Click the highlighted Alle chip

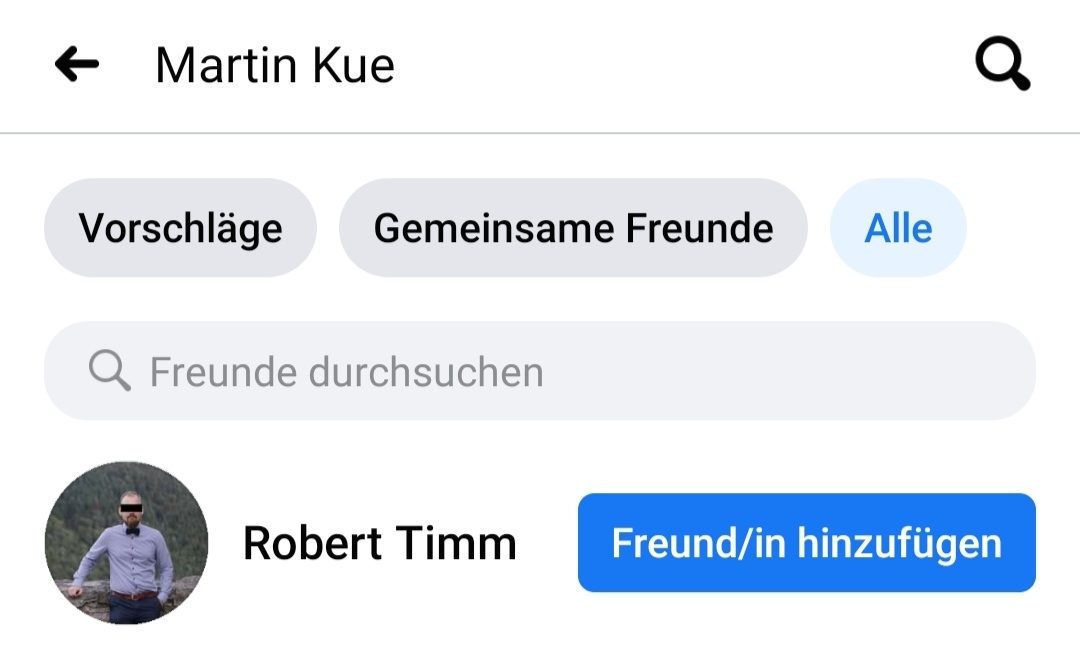(898, 228)
